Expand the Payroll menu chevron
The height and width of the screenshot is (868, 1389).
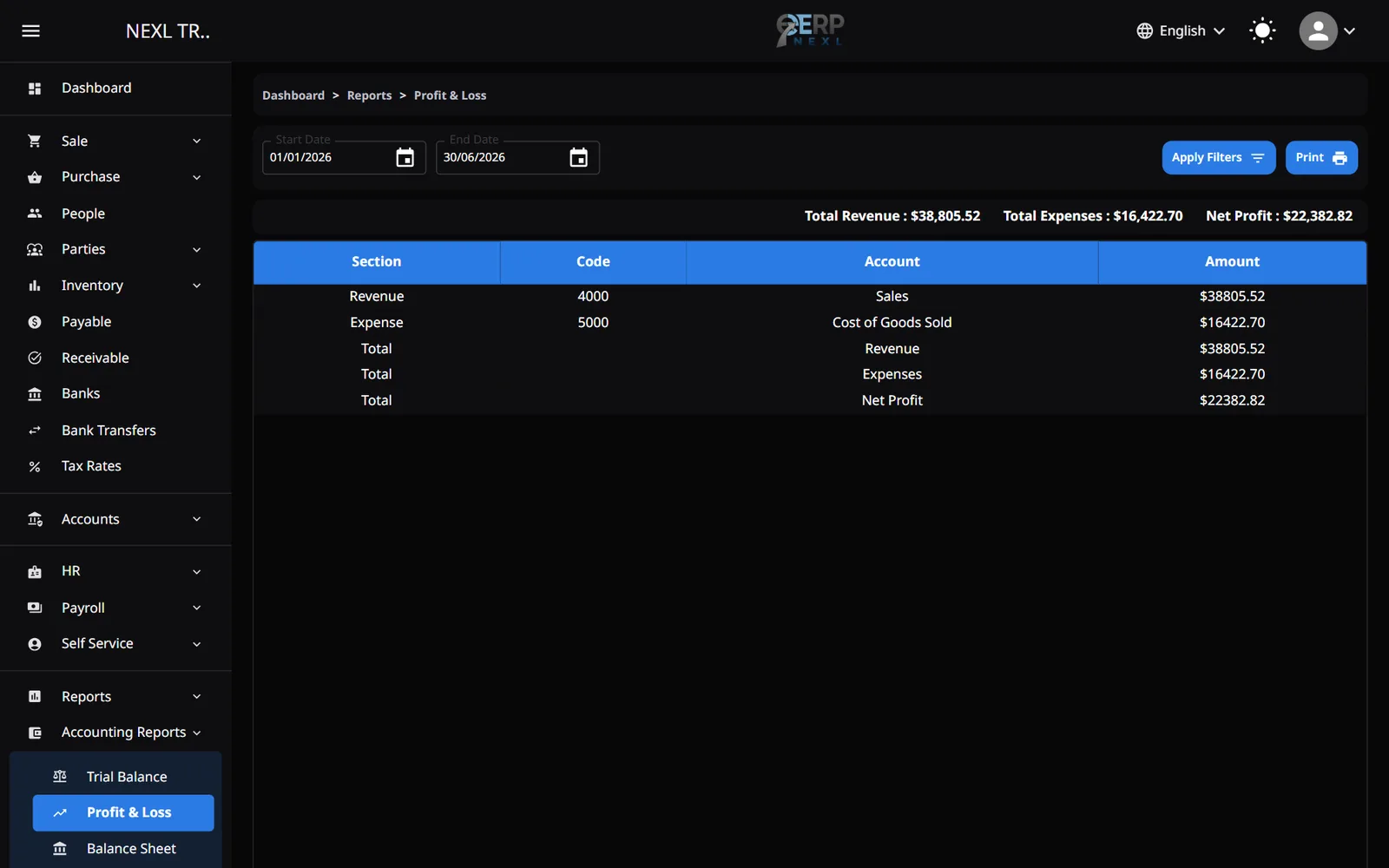(x=197, y=608)
